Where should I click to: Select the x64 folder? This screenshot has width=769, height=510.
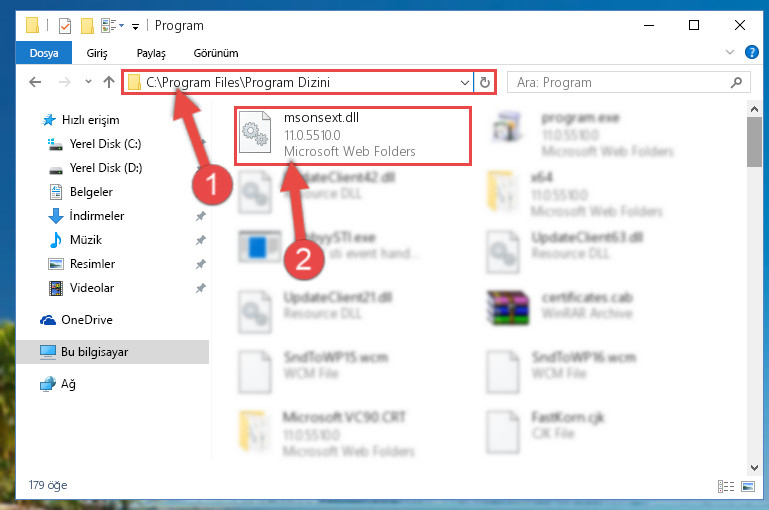pyautogui.click(x=576, y=194)
